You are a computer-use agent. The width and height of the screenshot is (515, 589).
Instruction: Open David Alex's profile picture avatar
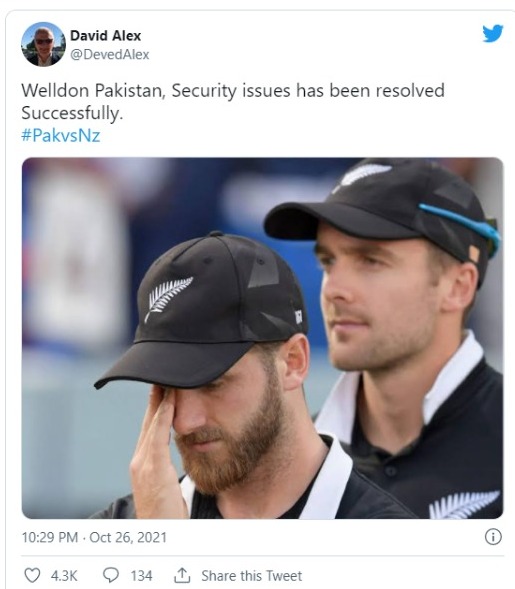(x=43, y=44)
